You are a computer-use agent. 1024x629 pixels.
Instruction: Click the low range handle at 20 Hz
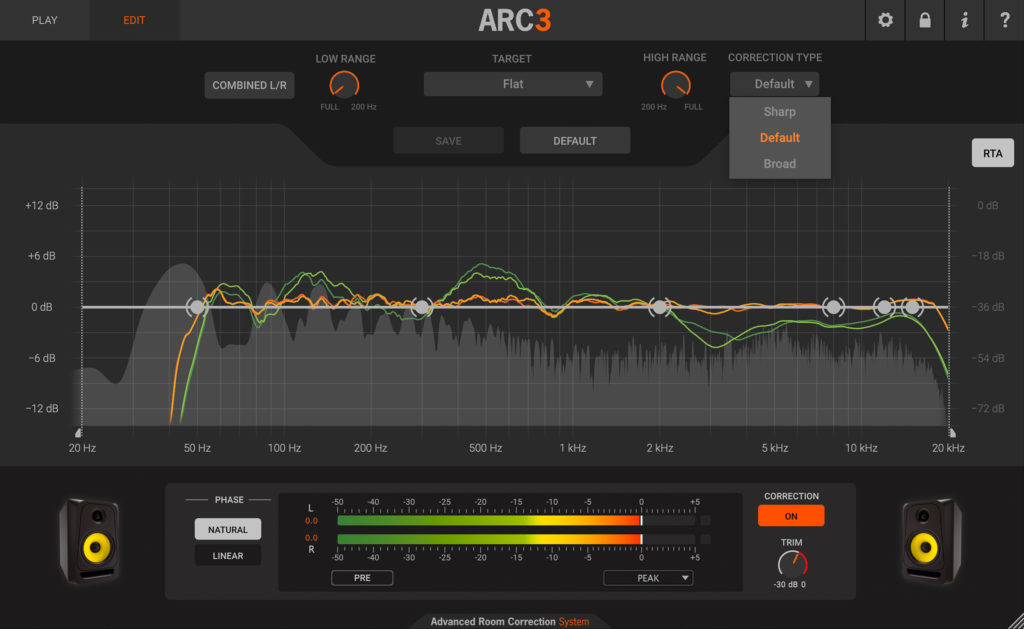79,432
